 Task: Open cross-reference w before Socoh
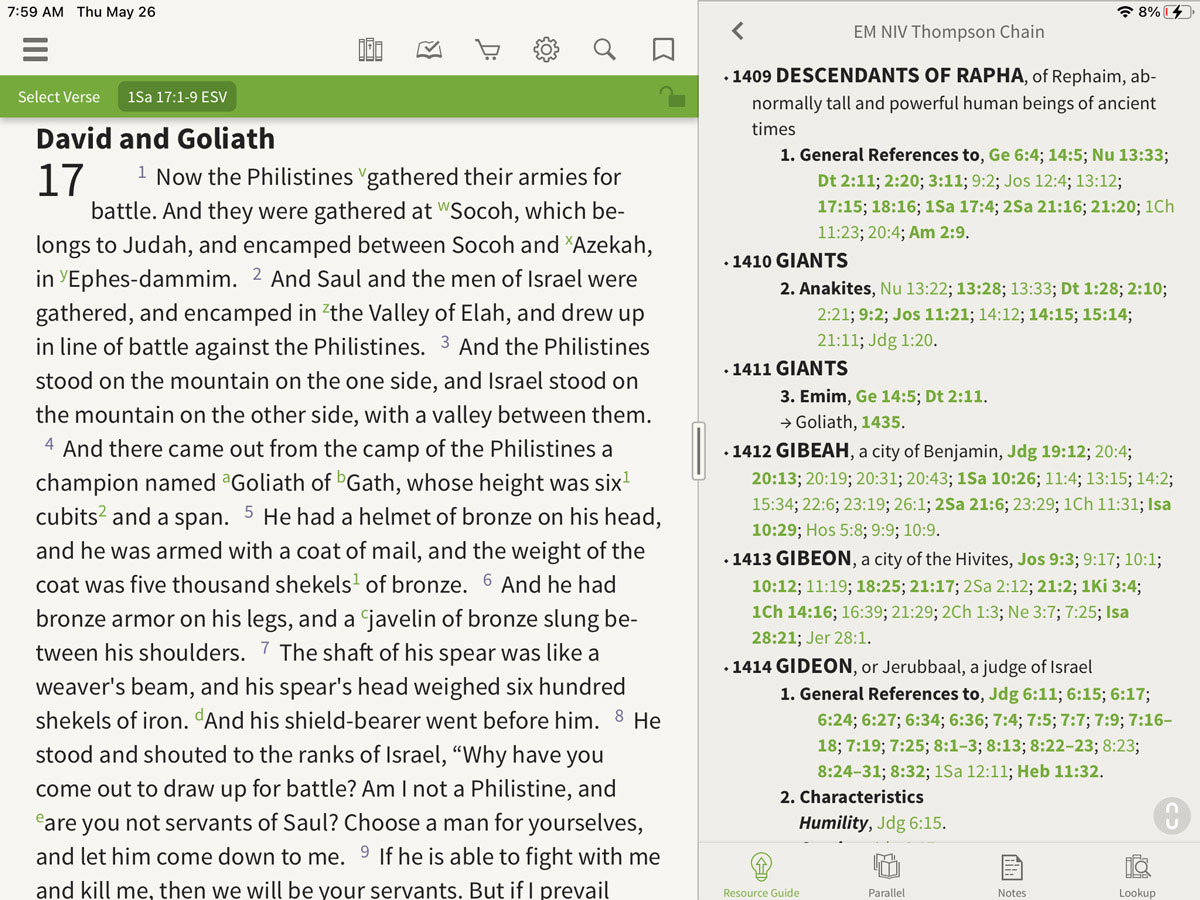point(443,207)
